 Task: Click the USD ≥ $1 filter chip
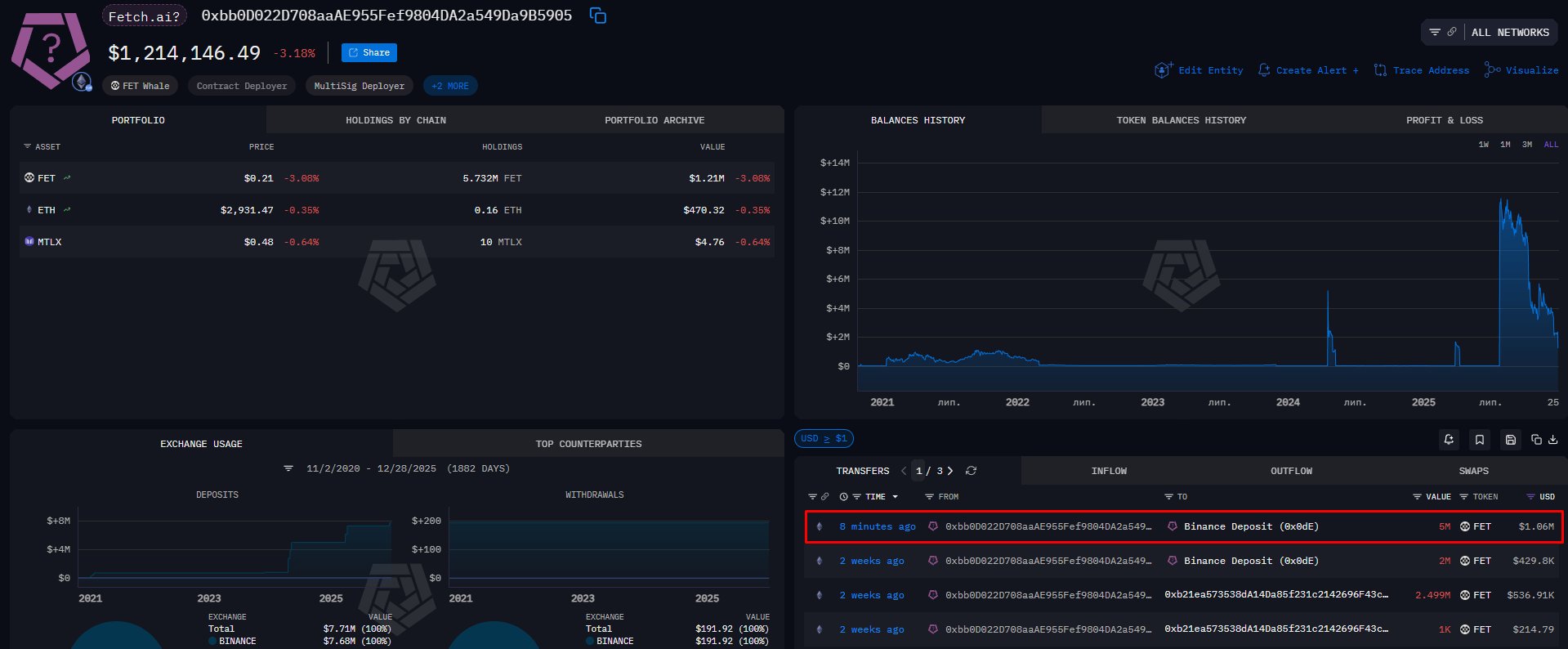click(824, 439)
